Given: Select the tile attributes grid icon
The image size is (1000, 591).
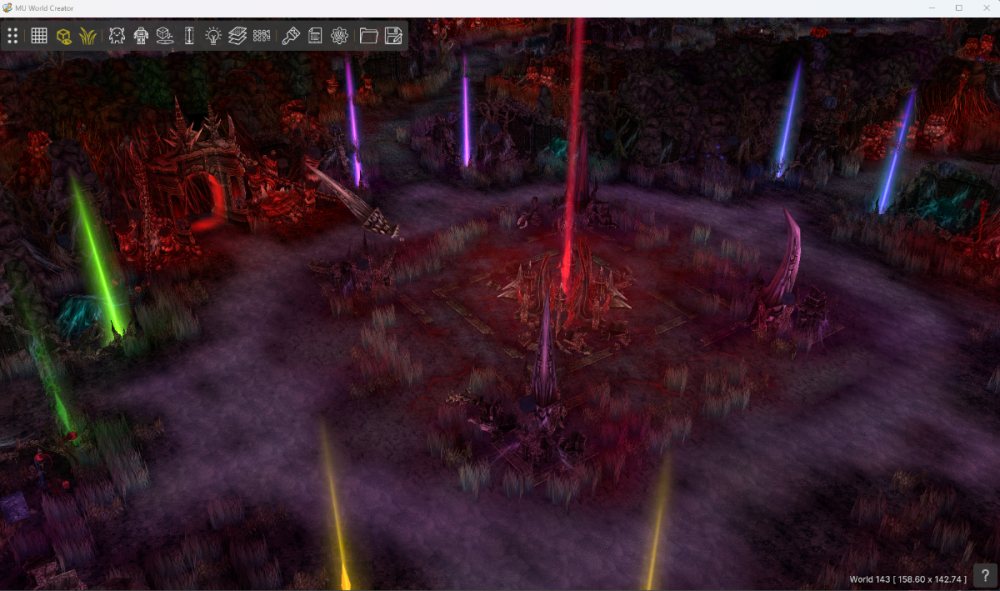Looking at the screenshot, I should coord(262,36).
